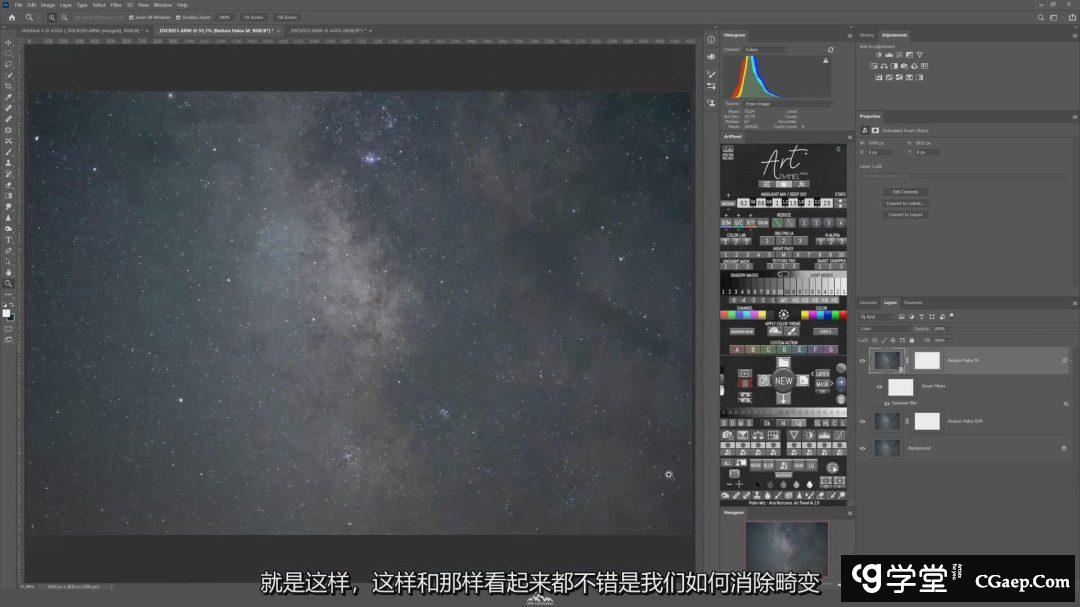This screenshot has width=1080, height=607.
Task: Open the Filter menu
Action: [x=117, y=5]
